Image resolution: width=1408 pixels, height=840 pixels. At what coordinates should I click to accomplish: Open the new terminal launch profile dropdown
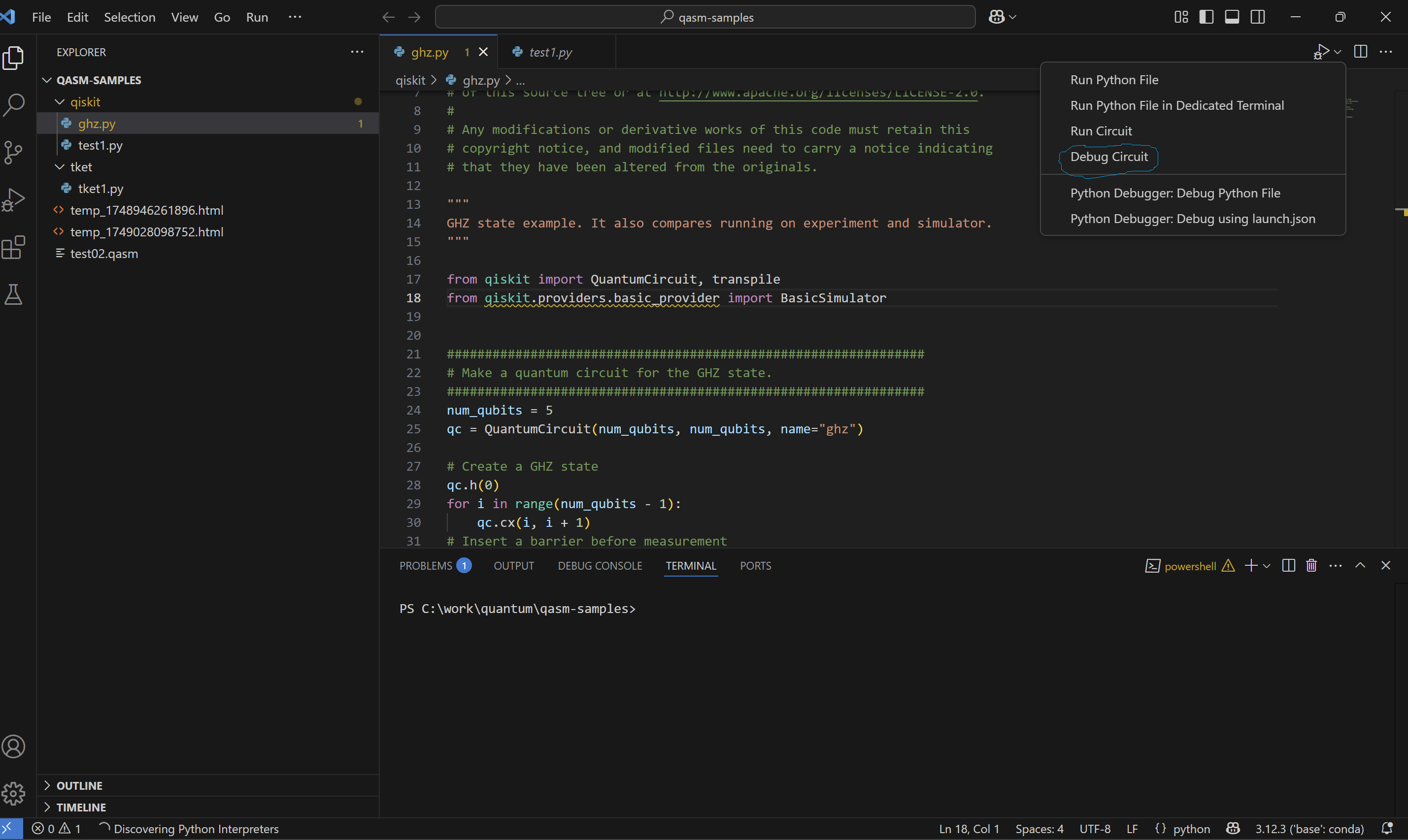point(1267,566)
